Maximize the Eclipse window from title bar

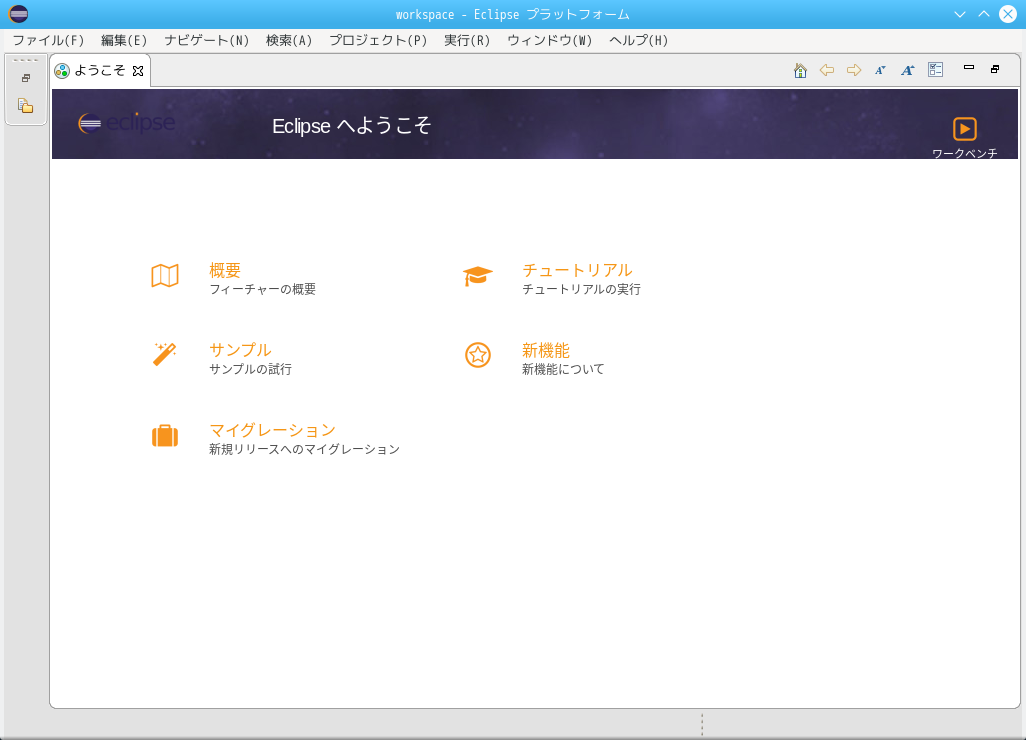pos(984,14)
